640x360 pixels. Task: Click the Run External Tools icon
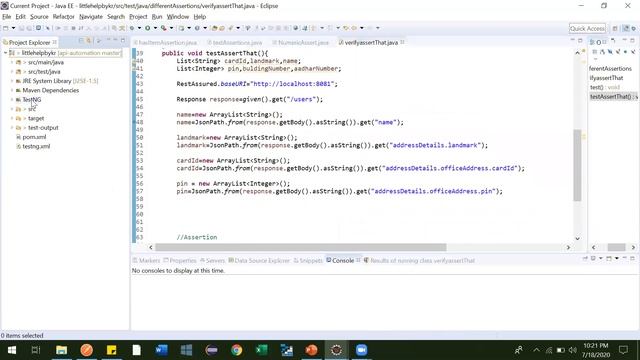(164, 28)
